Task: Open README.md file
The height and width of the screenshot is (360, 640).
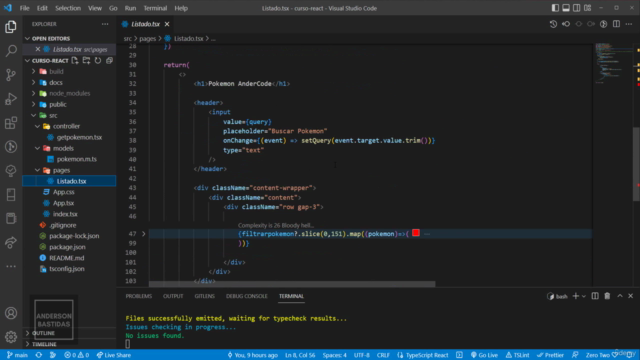Action: [67, 258]
